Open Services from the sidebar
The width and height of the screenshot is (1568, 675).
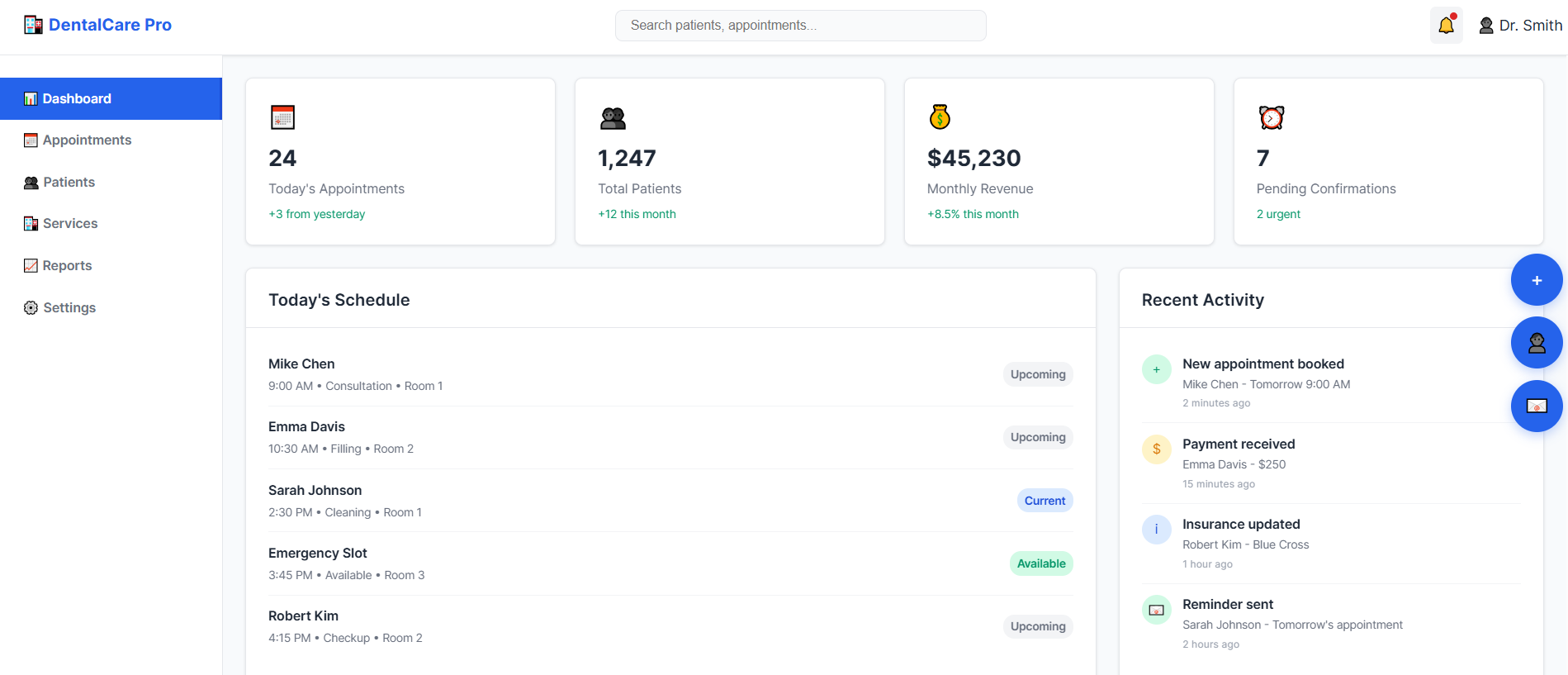(x=70, y=224)
